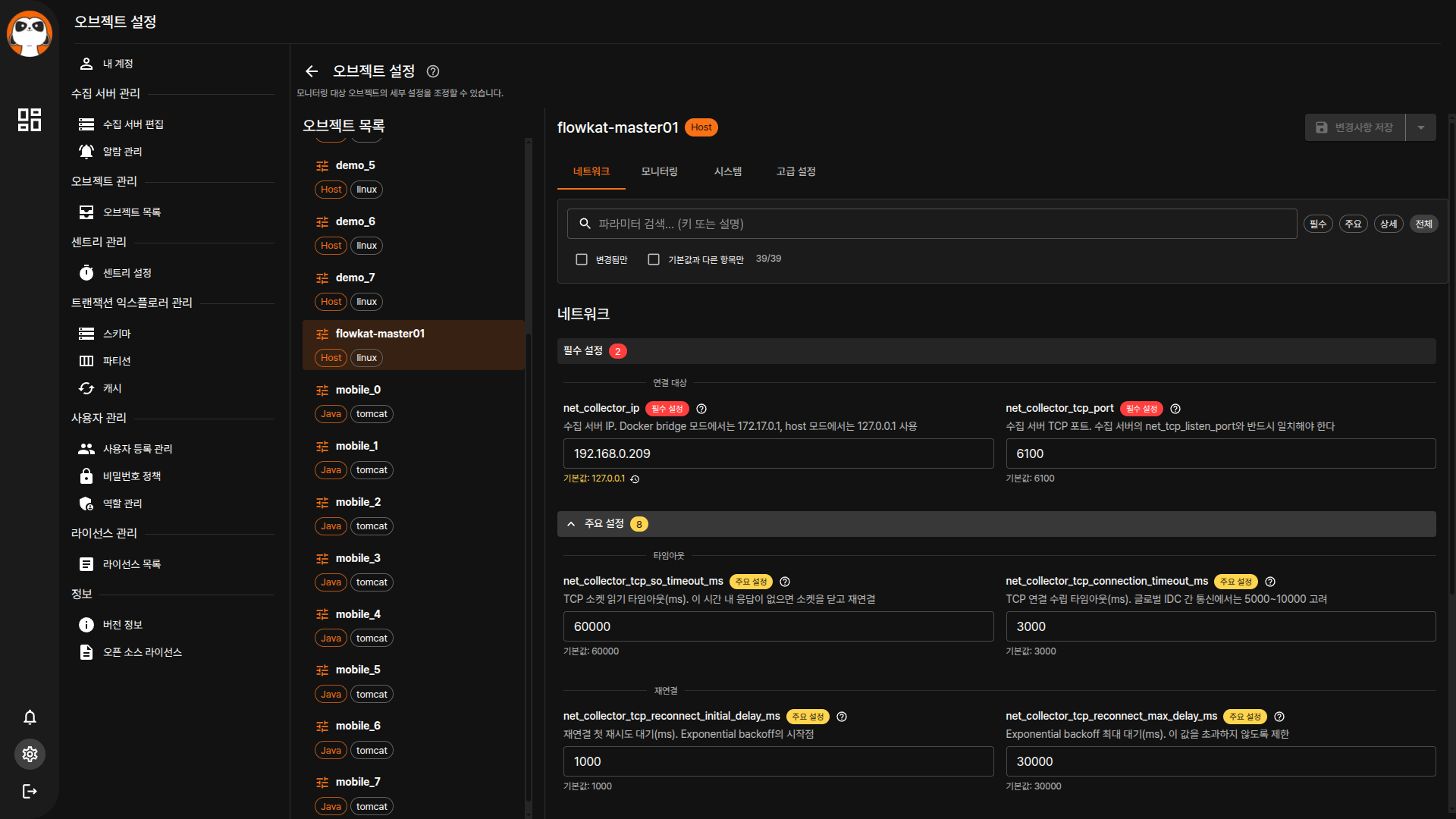Check the 기본값과 다른 항목만 option
This screenshot has height=819, width=1456.
coord(654,259)
